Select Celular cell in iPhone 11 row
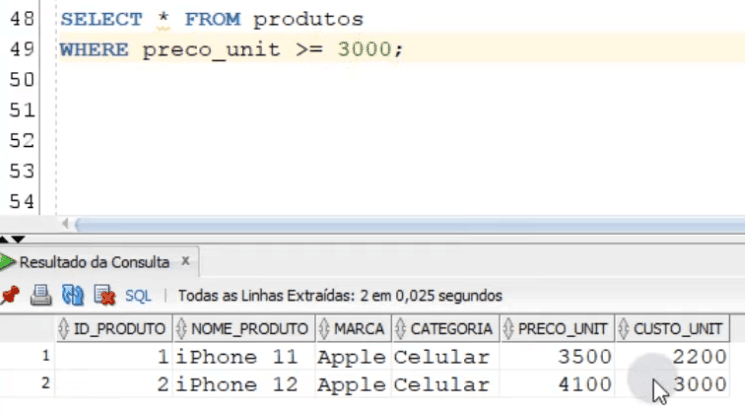745x416 pixels. click(445, 357)
